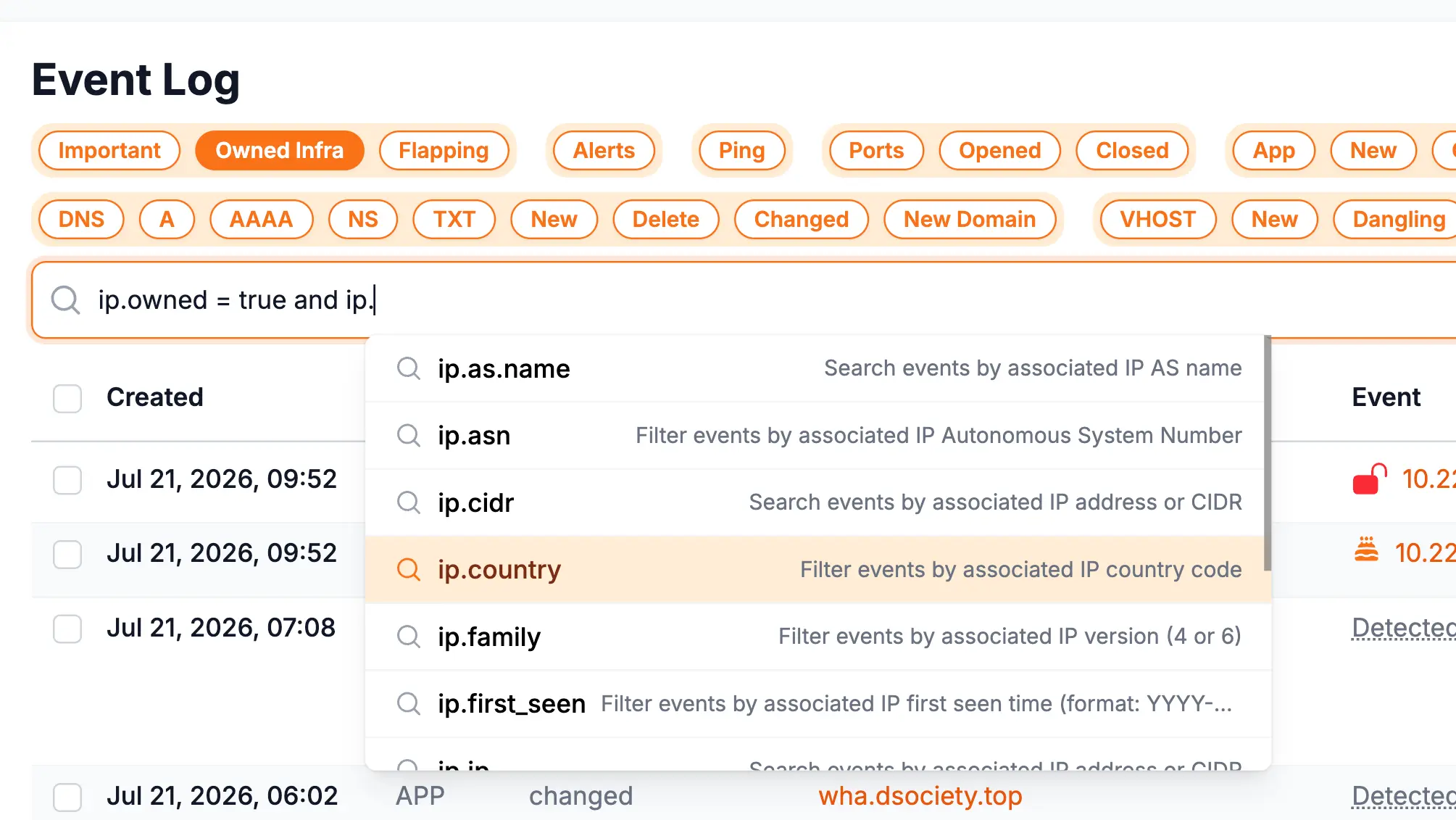Screen dimensions: 1456x820
Task: Click into the event query search field
Action: pyautogui.click(x=744, y=299)
